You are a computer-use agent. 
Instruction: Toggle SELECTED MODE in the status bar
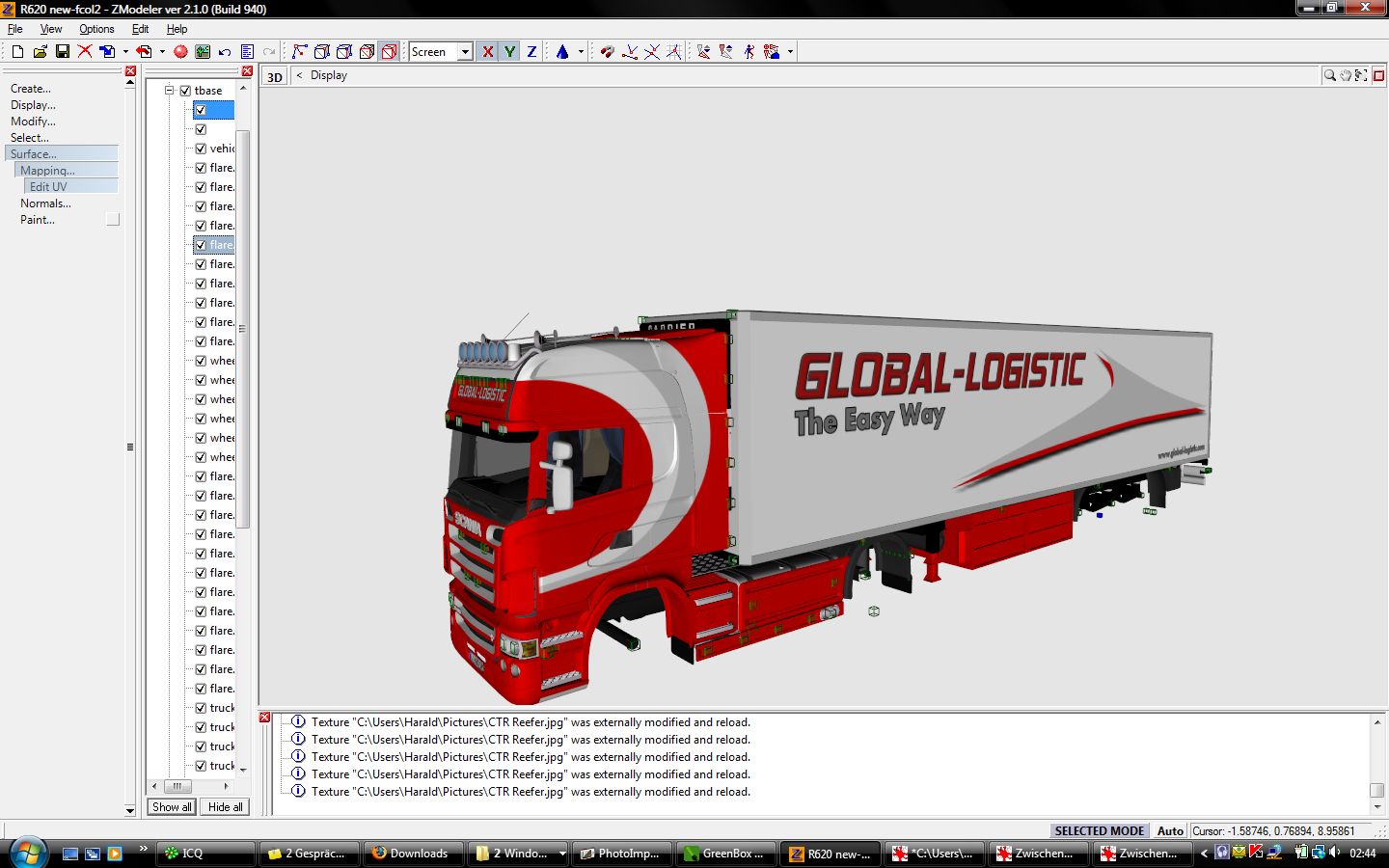[1099, 831]
